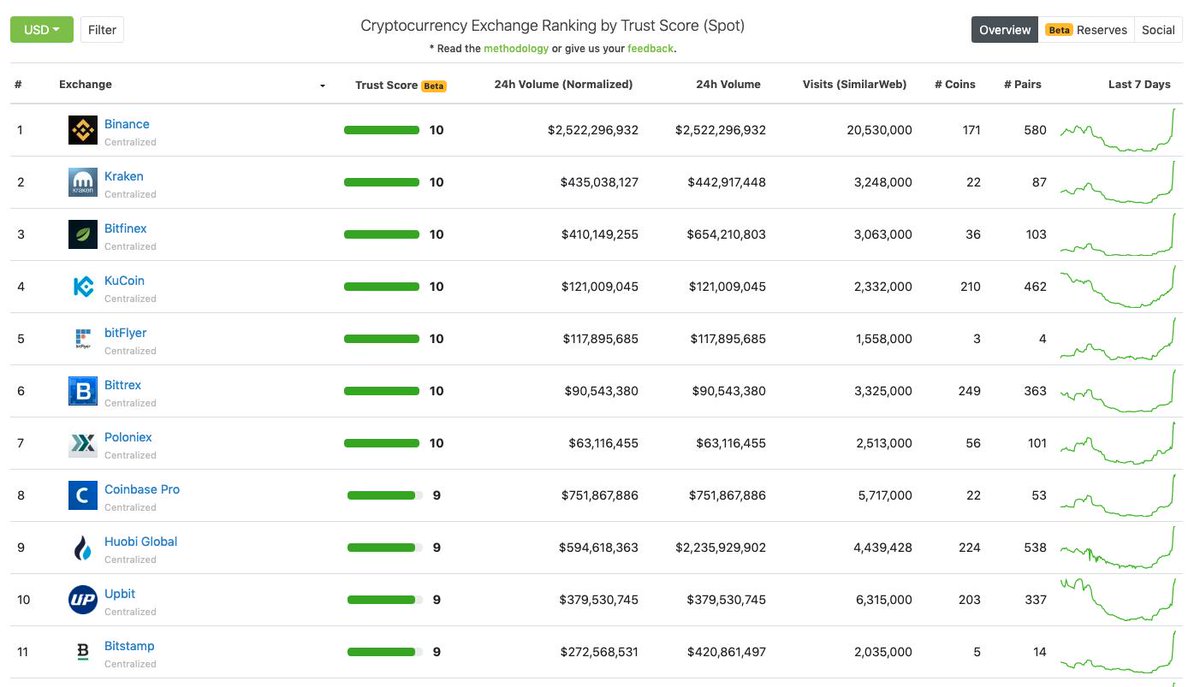Click the Coinbase Pro logo icon
Image resolution: width=1200 pixels, height=687 pixels.
coord(83,495)
